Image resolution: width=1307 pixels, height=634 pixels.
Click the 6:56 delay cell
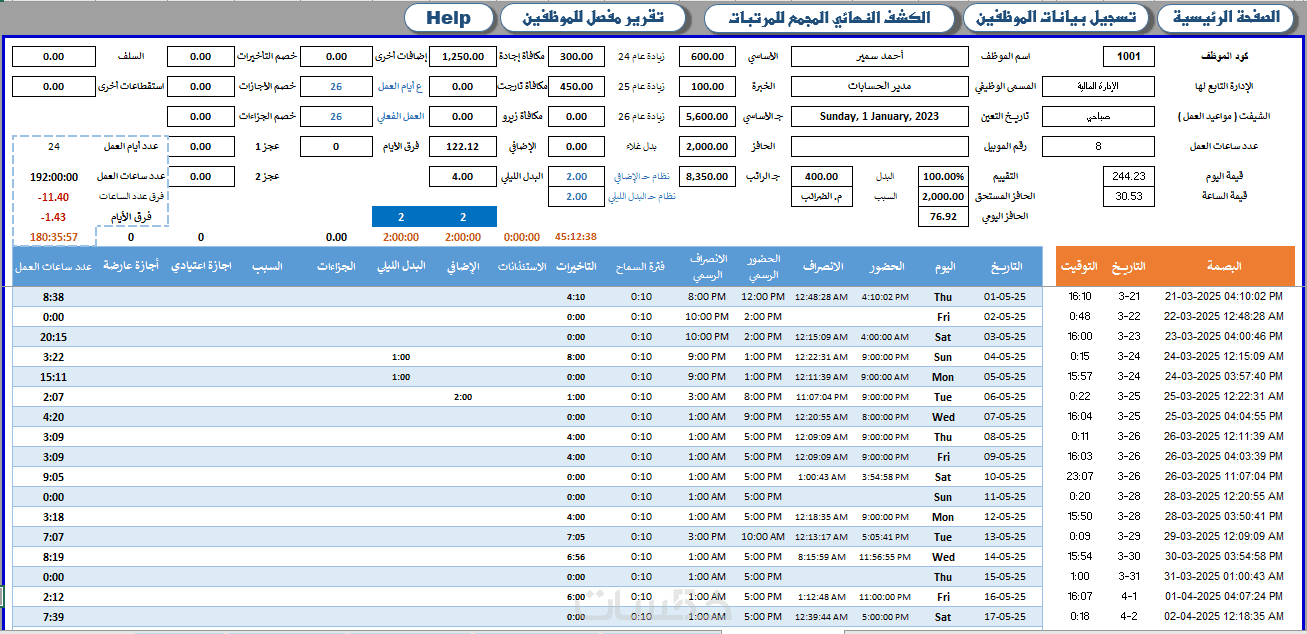click(576, 557)
